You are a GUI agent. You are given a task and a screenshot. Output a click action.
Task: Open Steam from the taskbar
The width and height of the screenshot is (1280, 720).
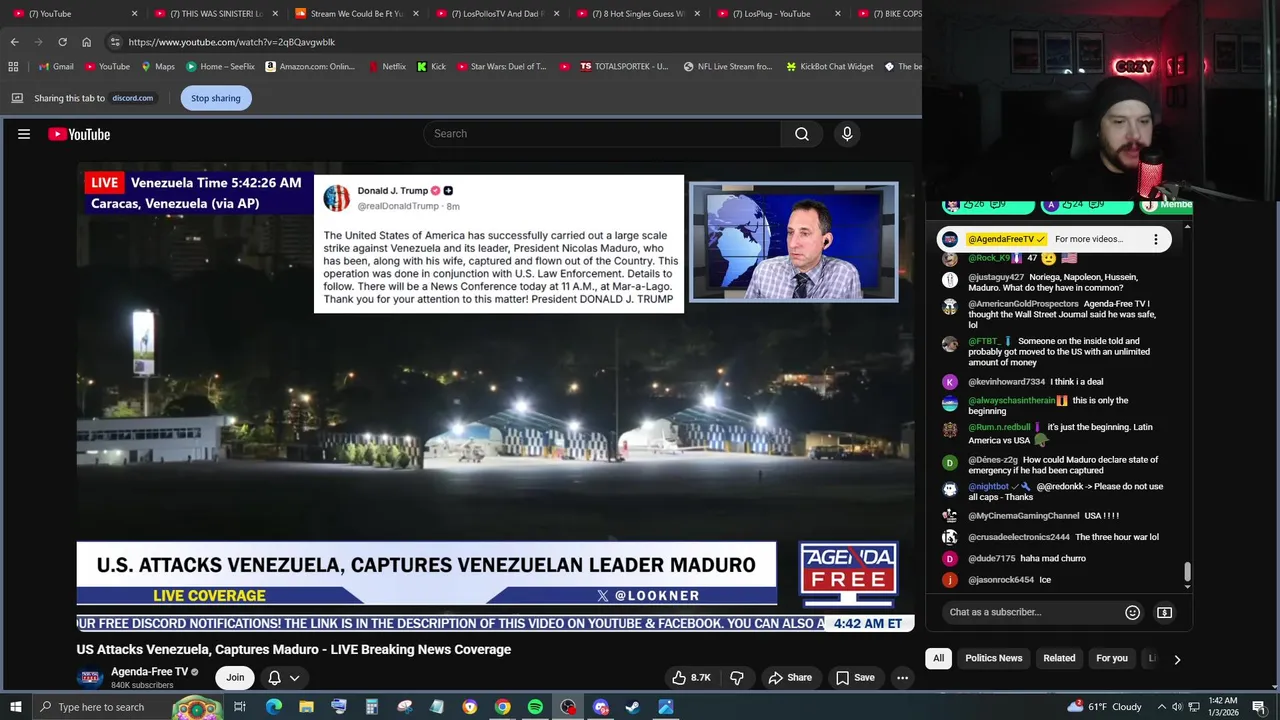(x=633, y=707)
